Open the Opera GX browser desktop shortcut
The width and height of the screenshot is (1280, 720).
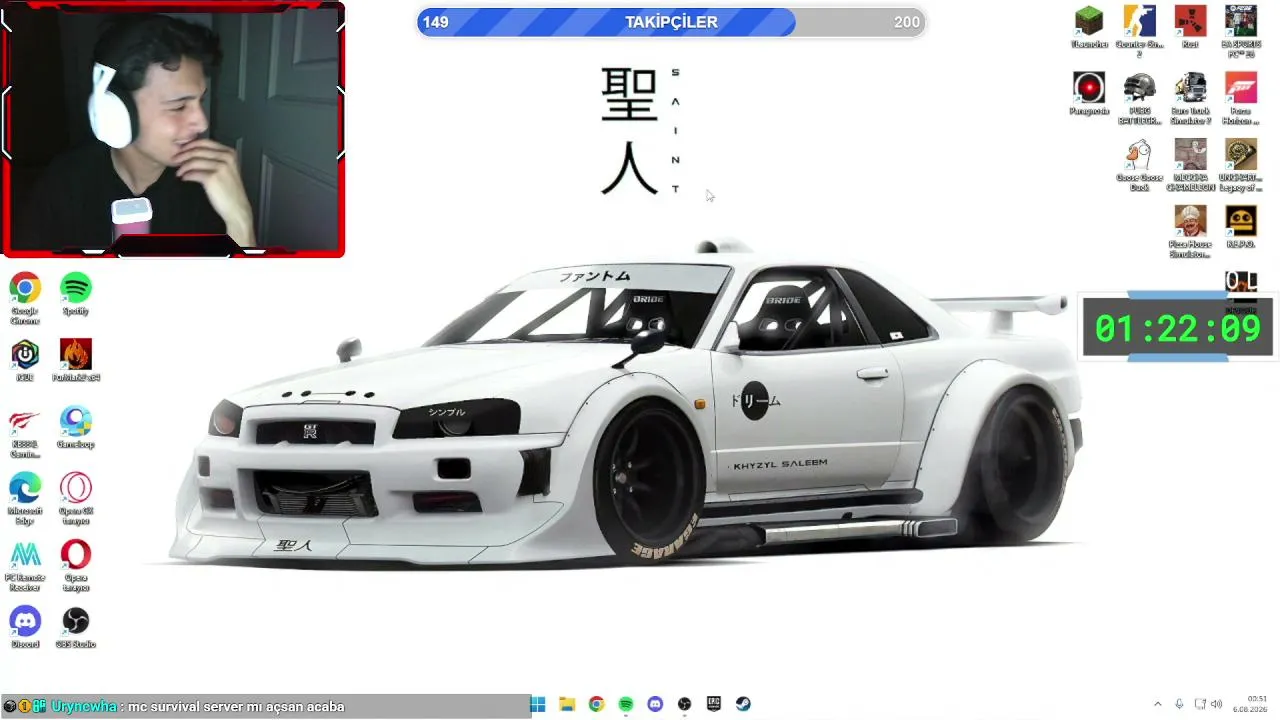(x=76, y=498)
